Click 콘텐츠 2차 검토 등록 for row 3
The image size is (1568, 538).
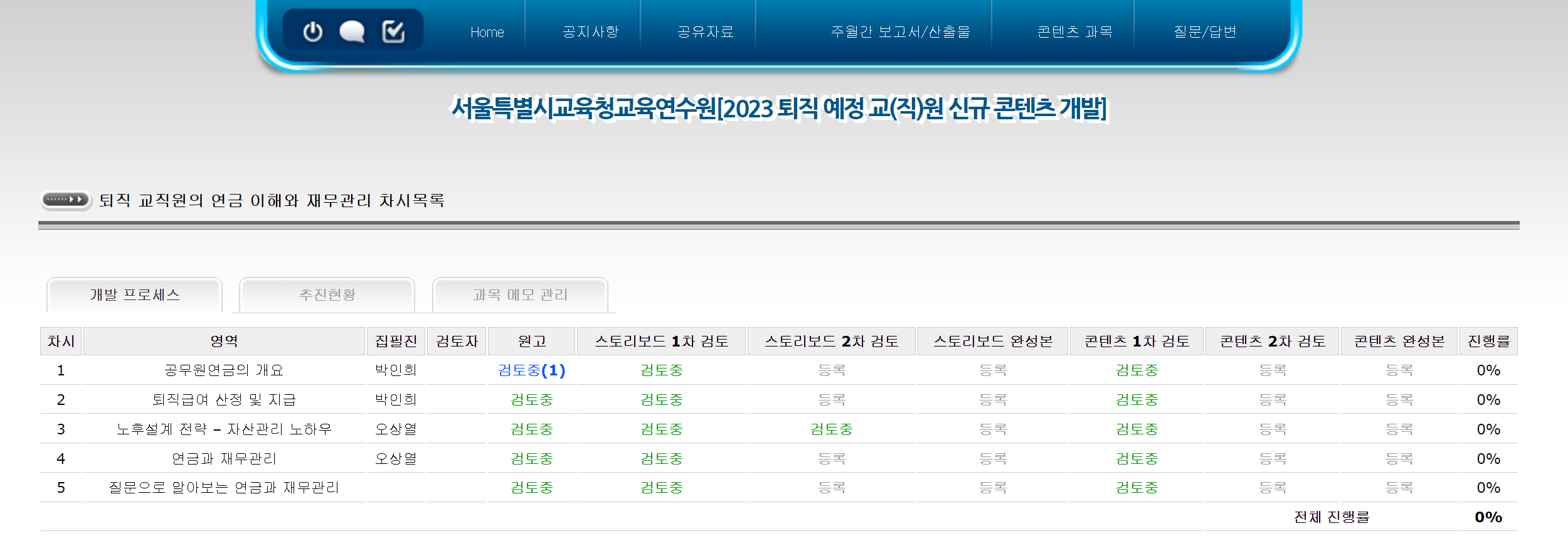coord(1273,429)
